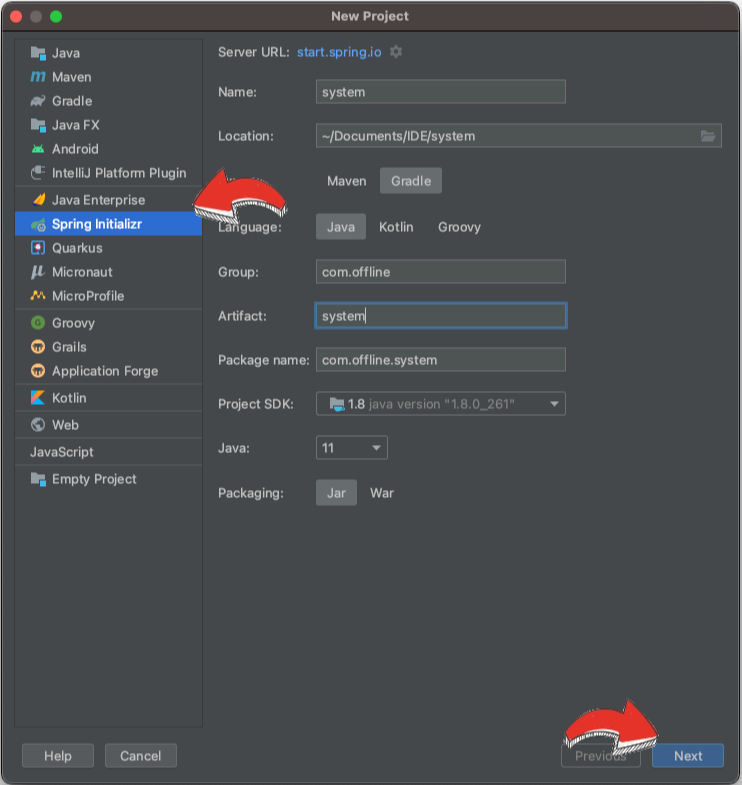Open the Project SDK dropdown arrow
This screenshot has height=785, width=742.
click(554, 404)
